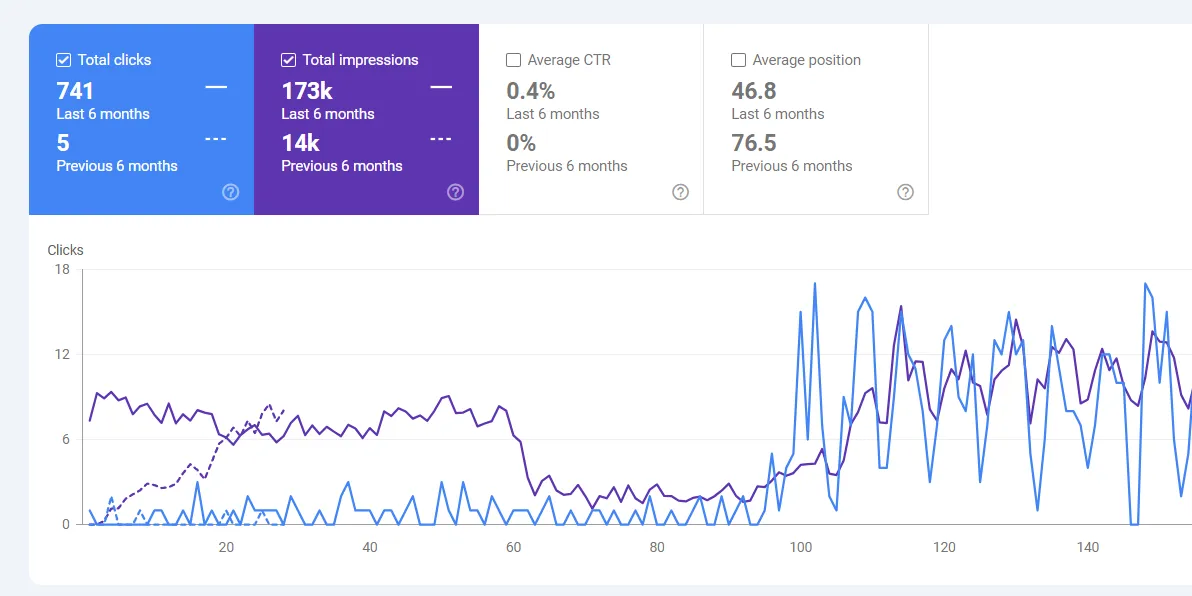The width and height of the screenshot is (1192, 596).
Task: Click the 46.8 average position value
Action: (754, 91)
